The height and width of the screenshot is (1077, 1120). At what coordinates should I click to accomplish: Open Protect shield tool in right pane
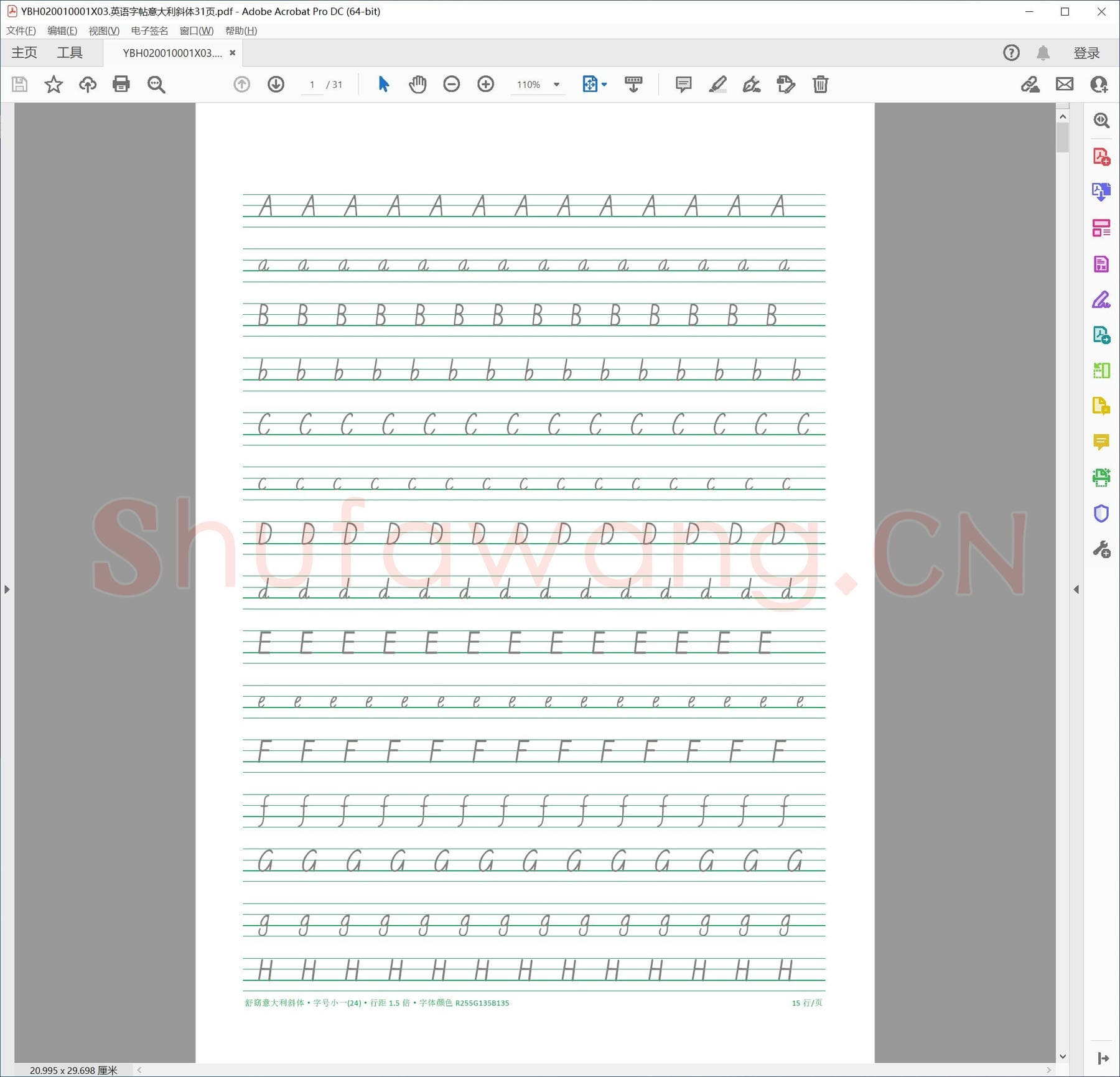(x=1101, y=514)
